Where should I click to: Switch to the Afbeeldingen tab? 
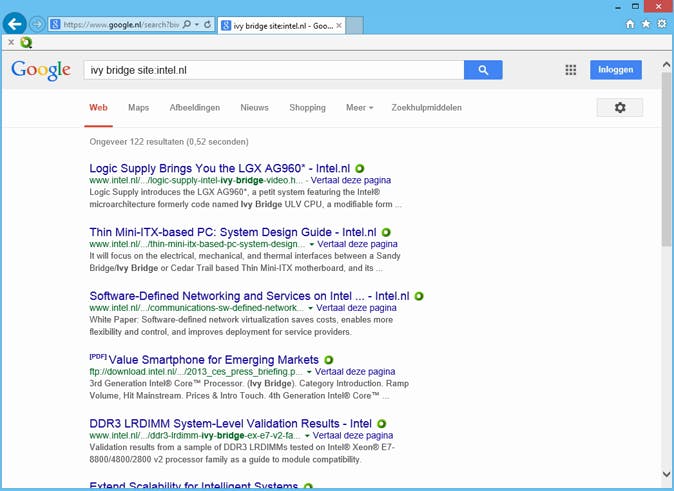click(195, 107)
